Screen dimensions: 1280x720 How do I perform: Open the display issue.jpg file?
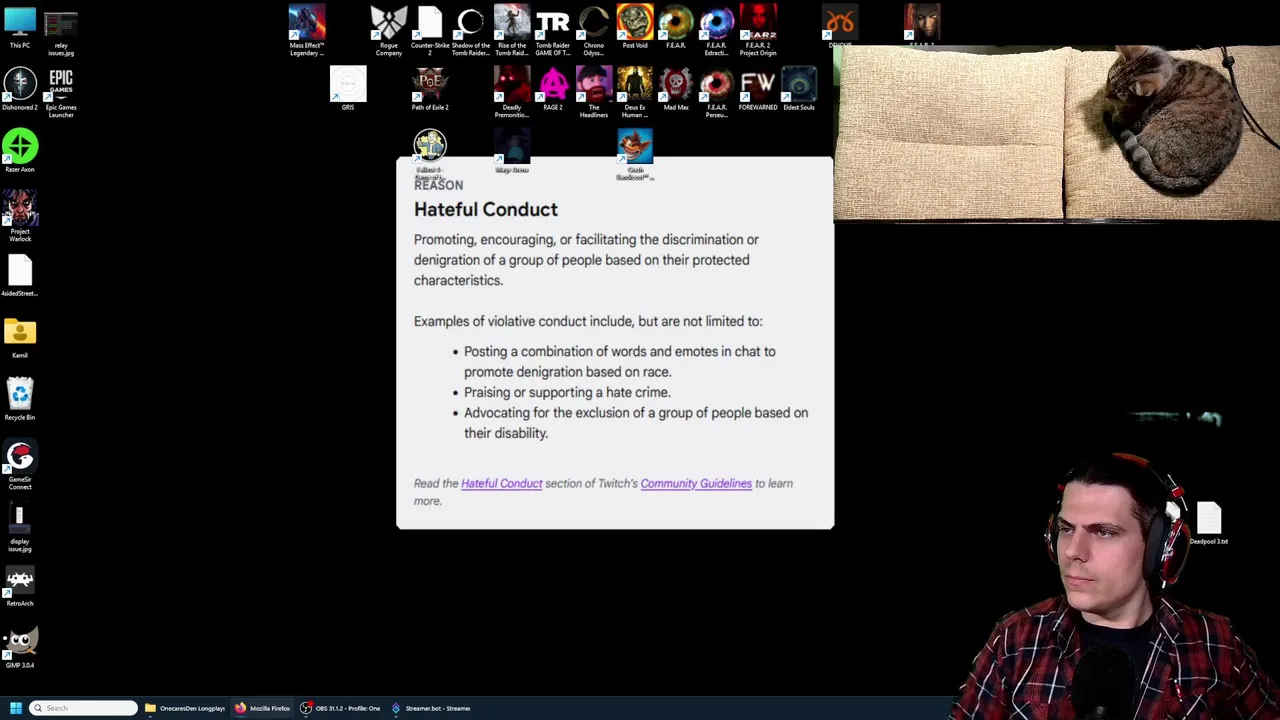tap(20, 527)
